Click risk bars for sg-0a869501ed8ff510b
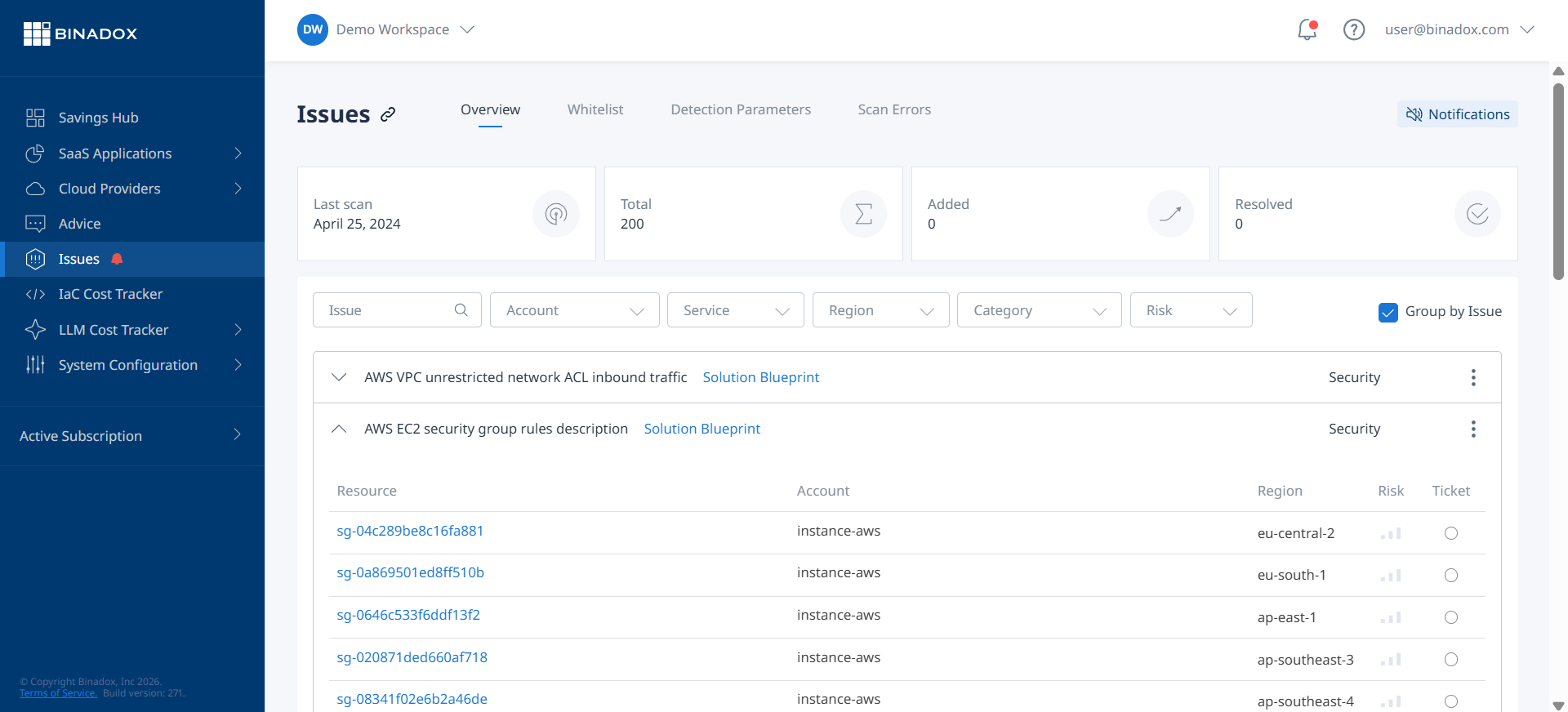This screenshot has height=712, width=1568. coord(1391,576)
